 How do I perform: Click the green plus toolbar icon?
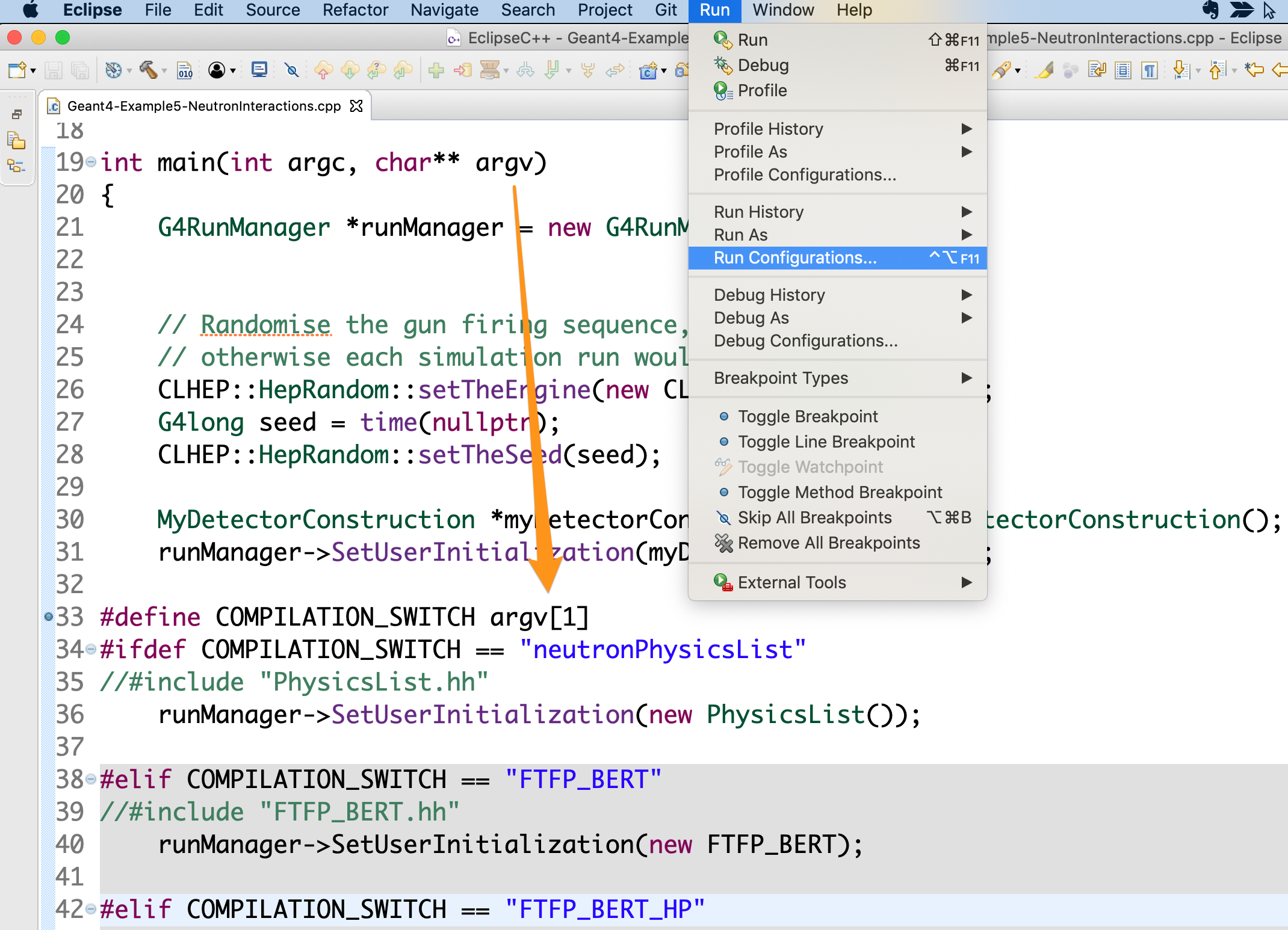point(436,70)
